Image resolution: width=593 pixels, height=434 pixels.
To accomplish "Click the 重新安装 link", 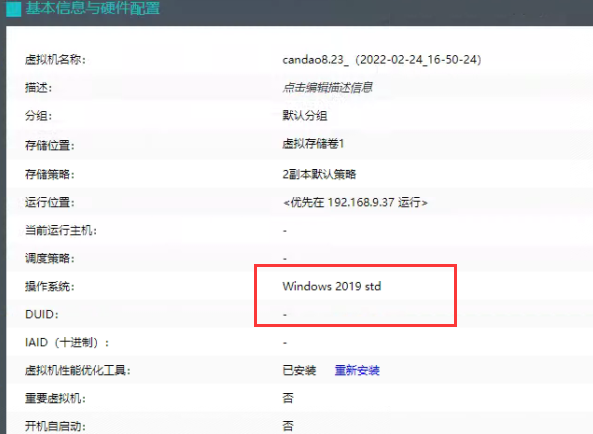I will (x=357, y=370).
